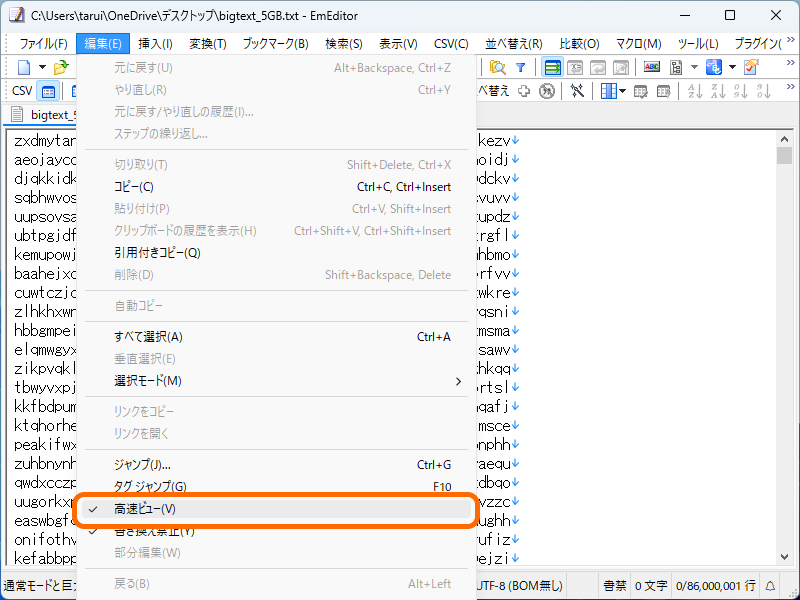Click sort A to Z icon
800x600 pixels.
[x=695, y=91]
